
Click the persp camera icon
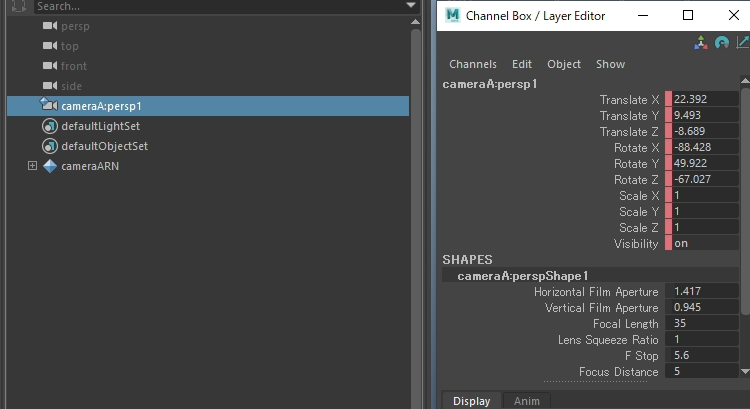[50, 26]
